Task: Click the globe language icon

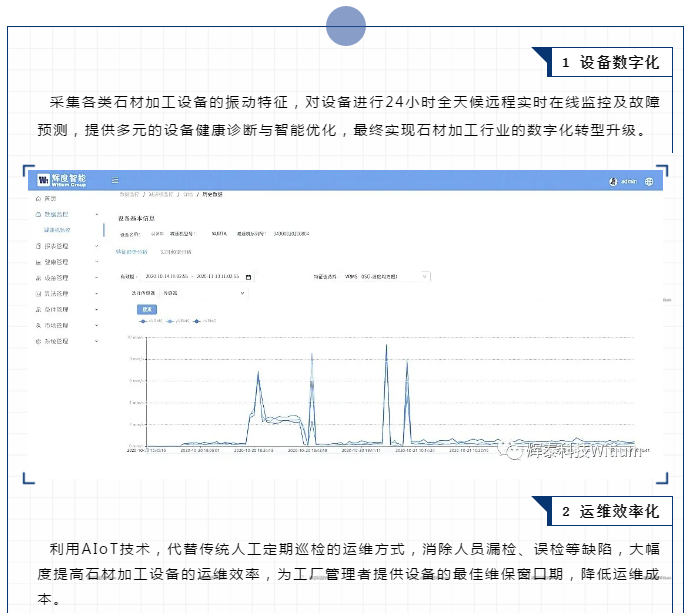Action: coord(648,182)
